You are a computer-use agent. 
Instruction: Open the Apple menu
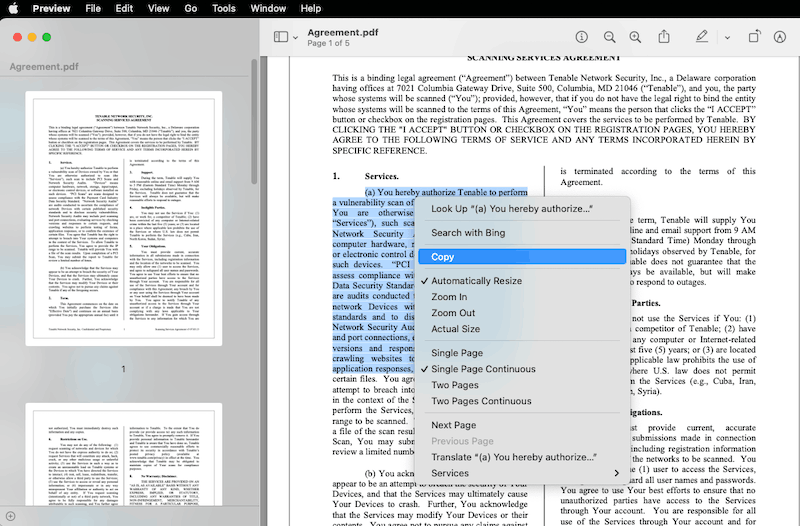14,8
